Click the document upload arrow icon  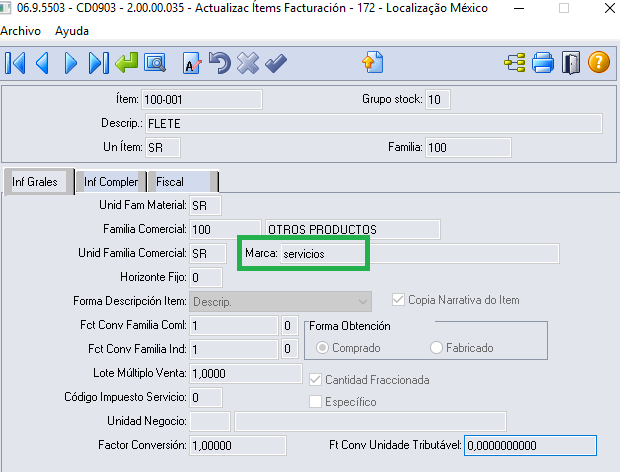point(373,62)
